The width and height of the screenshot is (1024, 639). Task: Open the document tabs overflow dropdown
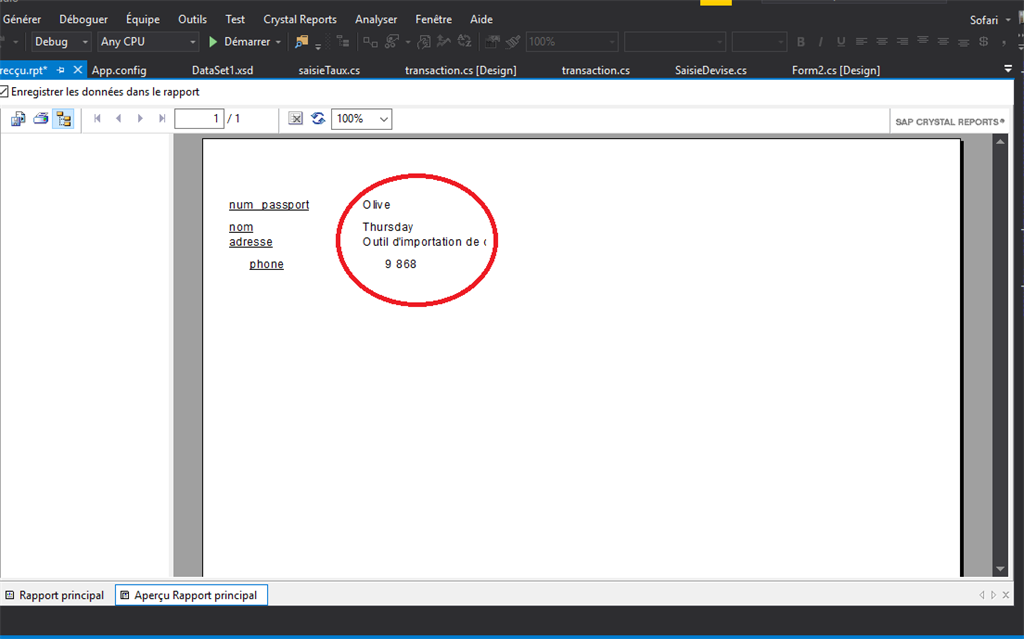coord(1008,69)
